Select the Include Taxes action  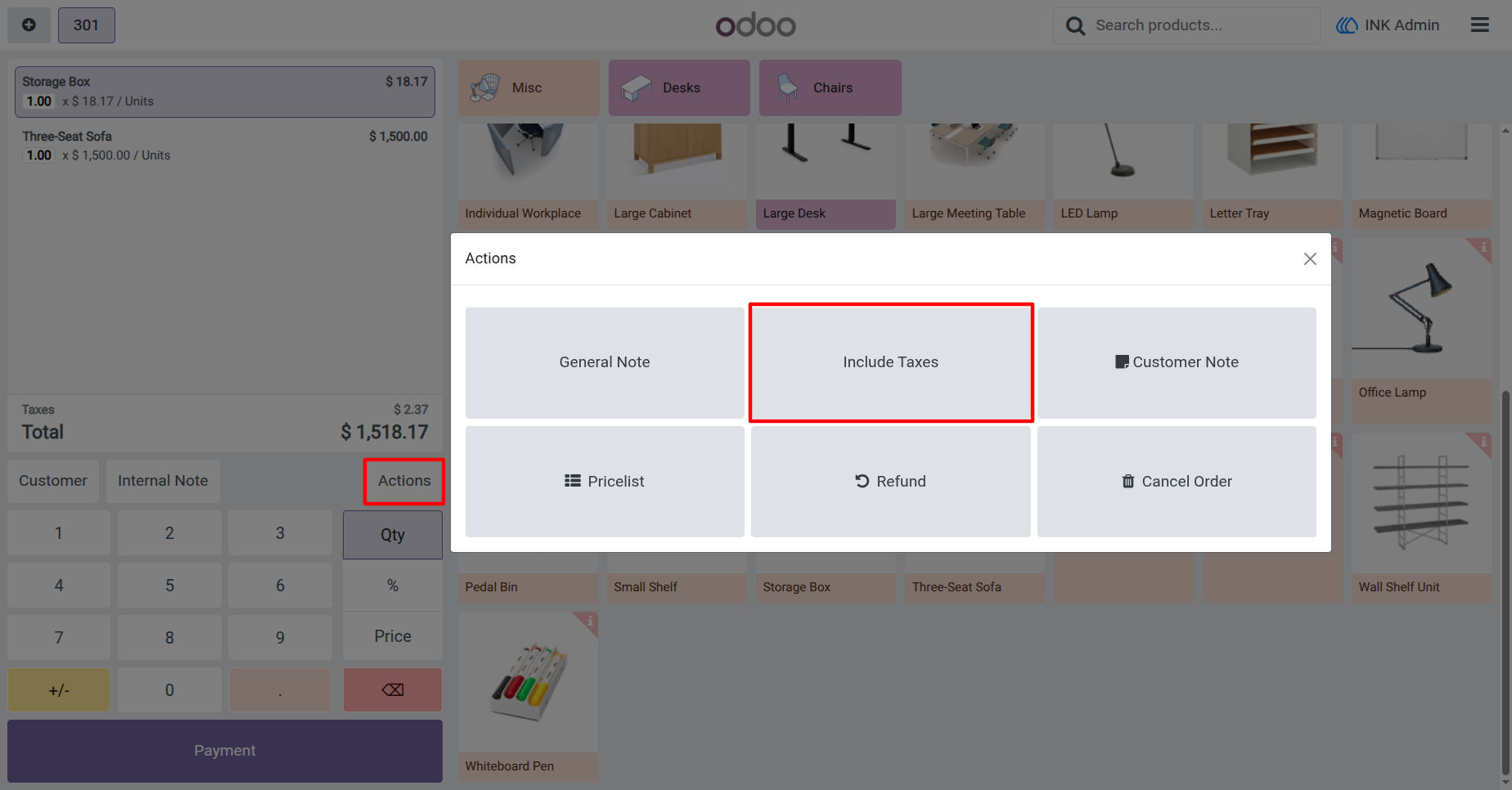click(891, 362)
